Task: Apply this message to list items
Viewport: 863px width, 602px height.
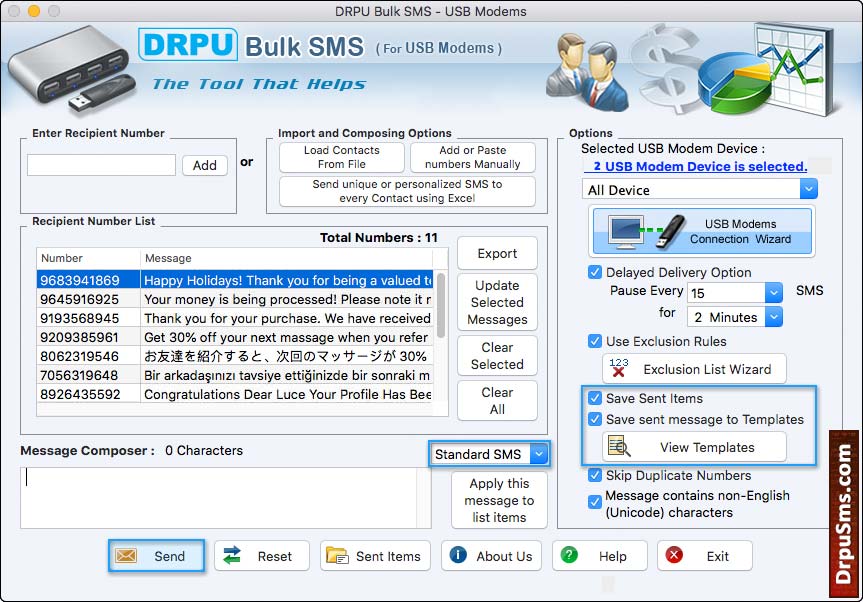Action: pos(499,500)
